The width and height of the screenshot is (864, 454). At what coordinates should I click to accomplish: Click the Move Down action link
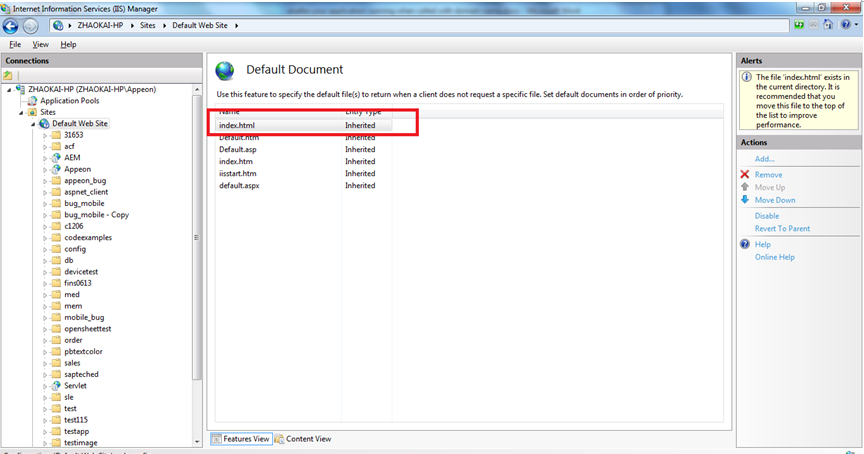click(x=775, y=200)
